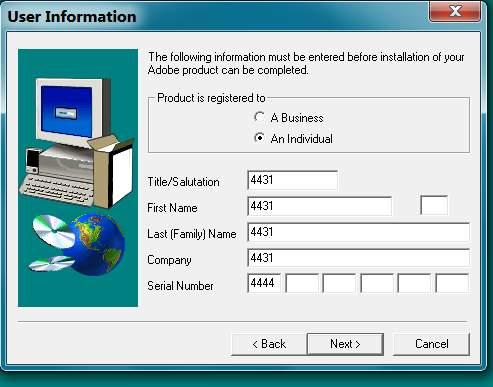The image size is (493, 387).
Task: Click the small initial box beside First Name
Action: click(434, 205)
